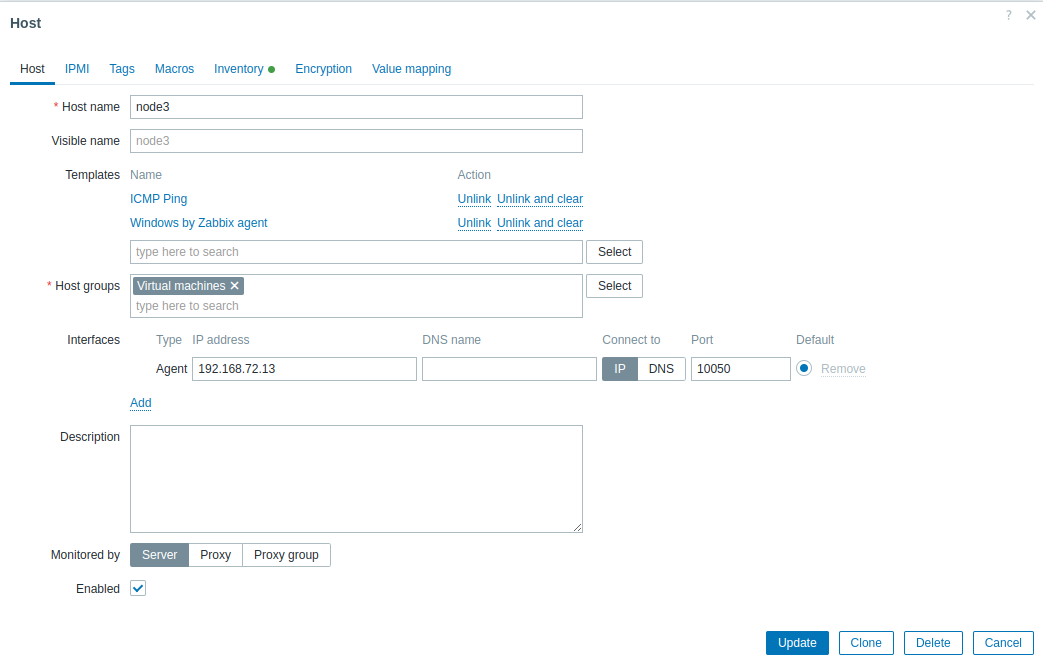Viewport: 1043px width, 665px height.
Task: Click the Host name field
Action: pos(357,107)
